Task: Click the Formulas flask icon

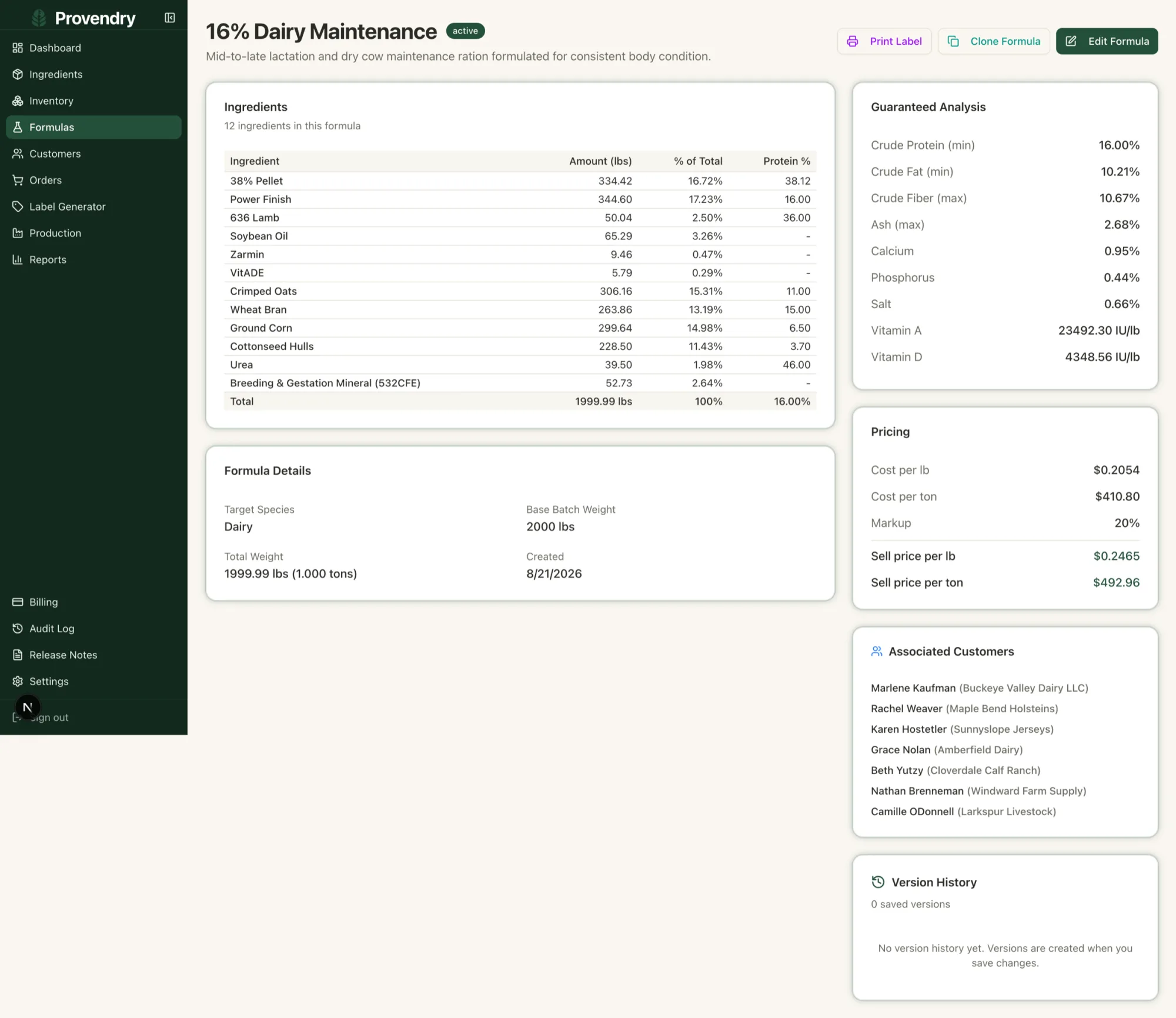Action: [x=18, y=127]
